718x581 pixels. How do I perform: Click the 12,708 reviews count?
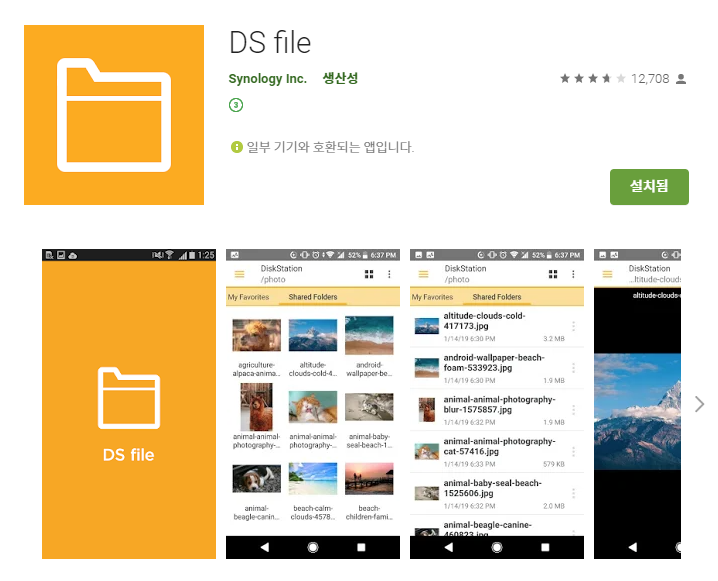(650, 79)
